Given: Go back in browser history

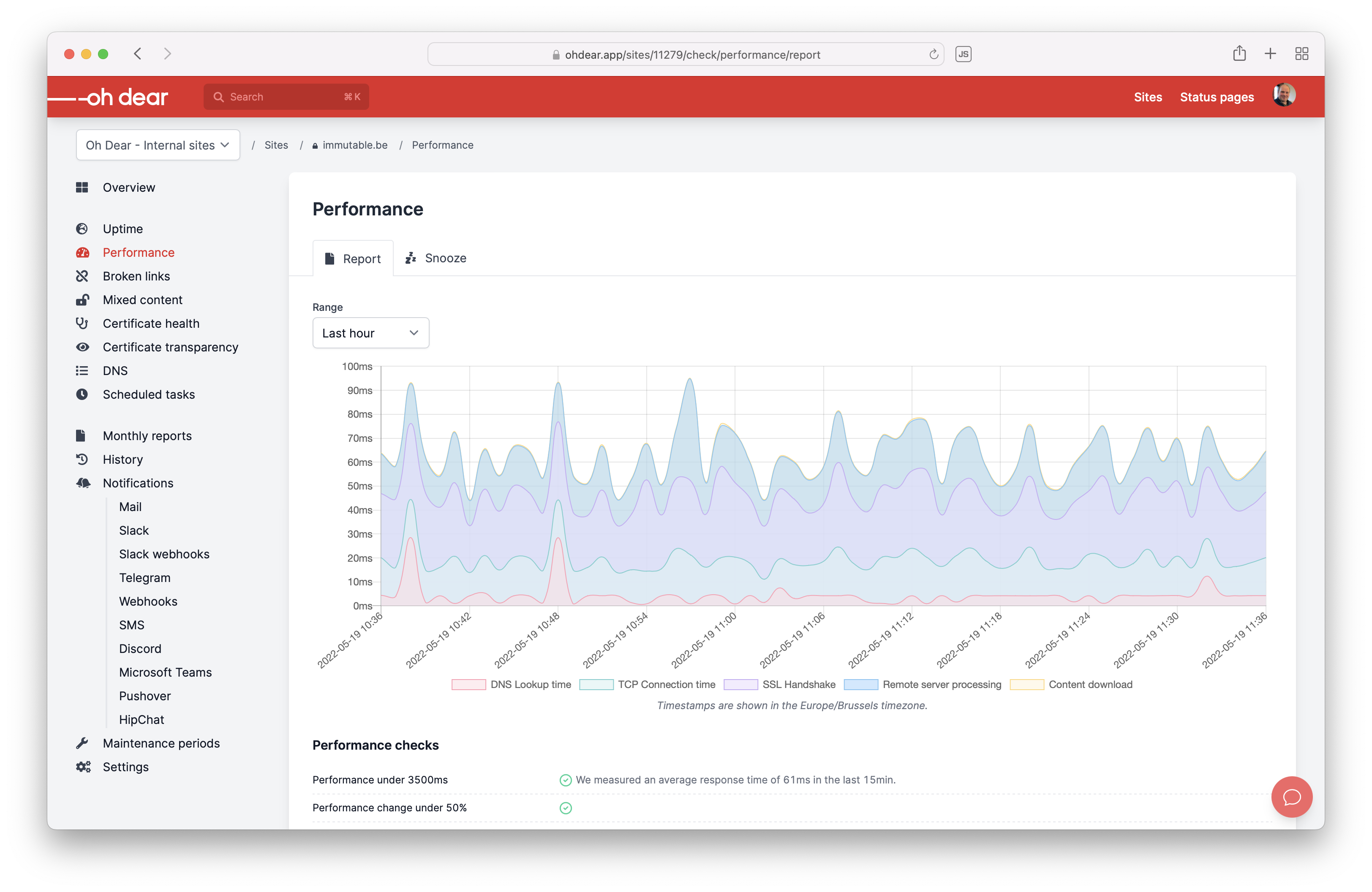Looking at the screenshot, I should pos(138,54).
